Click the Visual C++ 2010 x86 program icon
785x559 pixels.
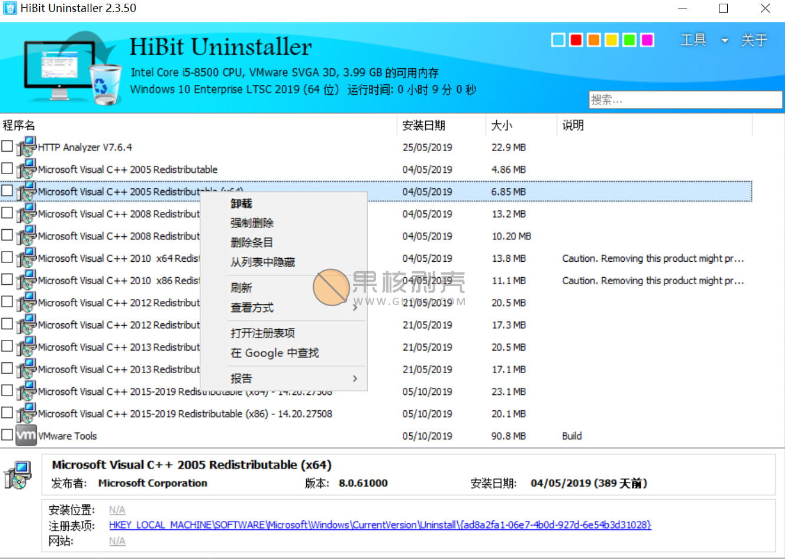[26, 280]
